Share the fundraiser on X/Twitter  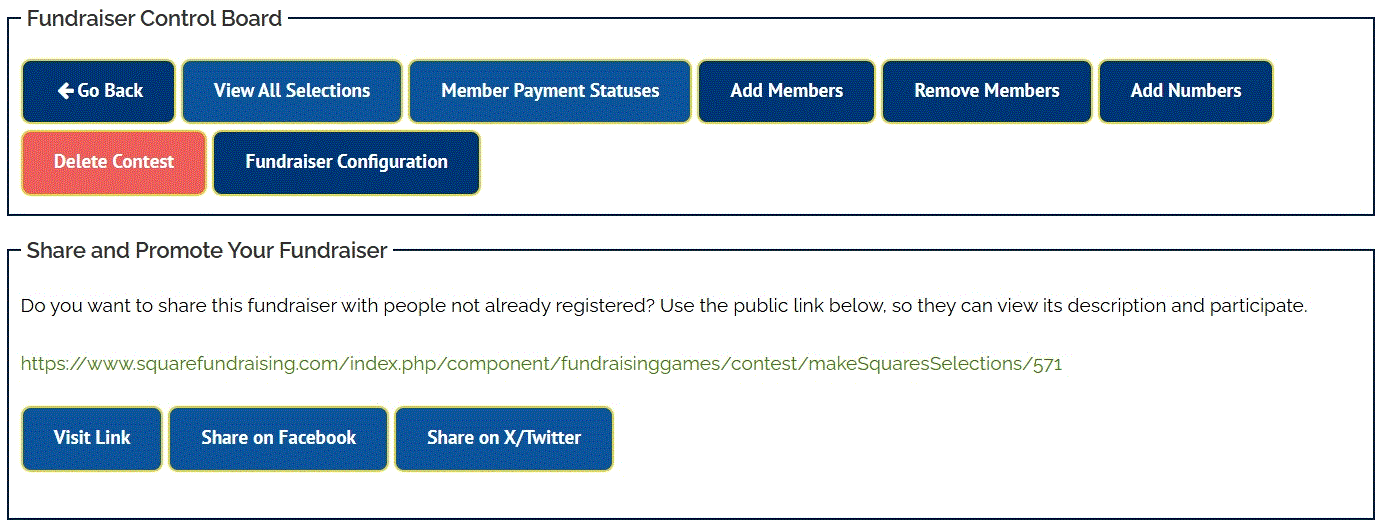pos(504,438)
